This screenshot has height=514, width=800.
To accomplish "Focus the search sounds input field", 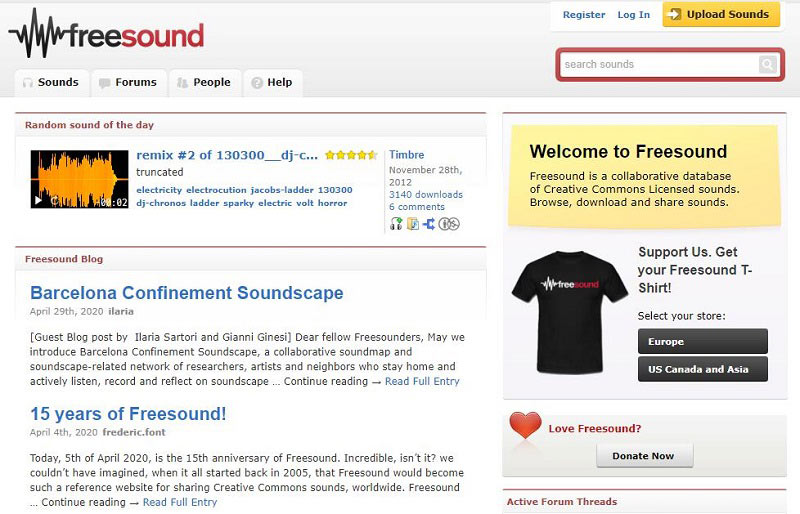I will [661, 64].
